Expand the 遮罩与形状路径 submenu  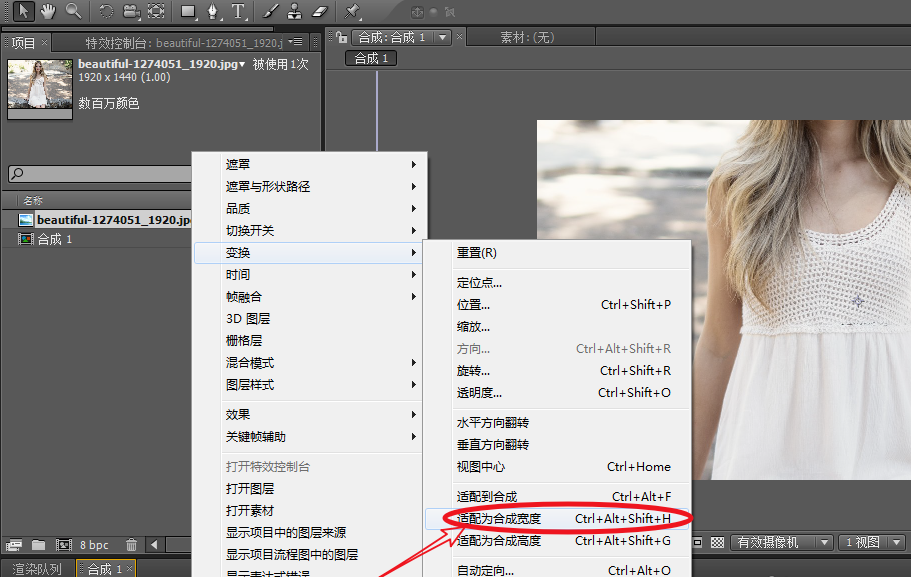click(x=310, y=187)
